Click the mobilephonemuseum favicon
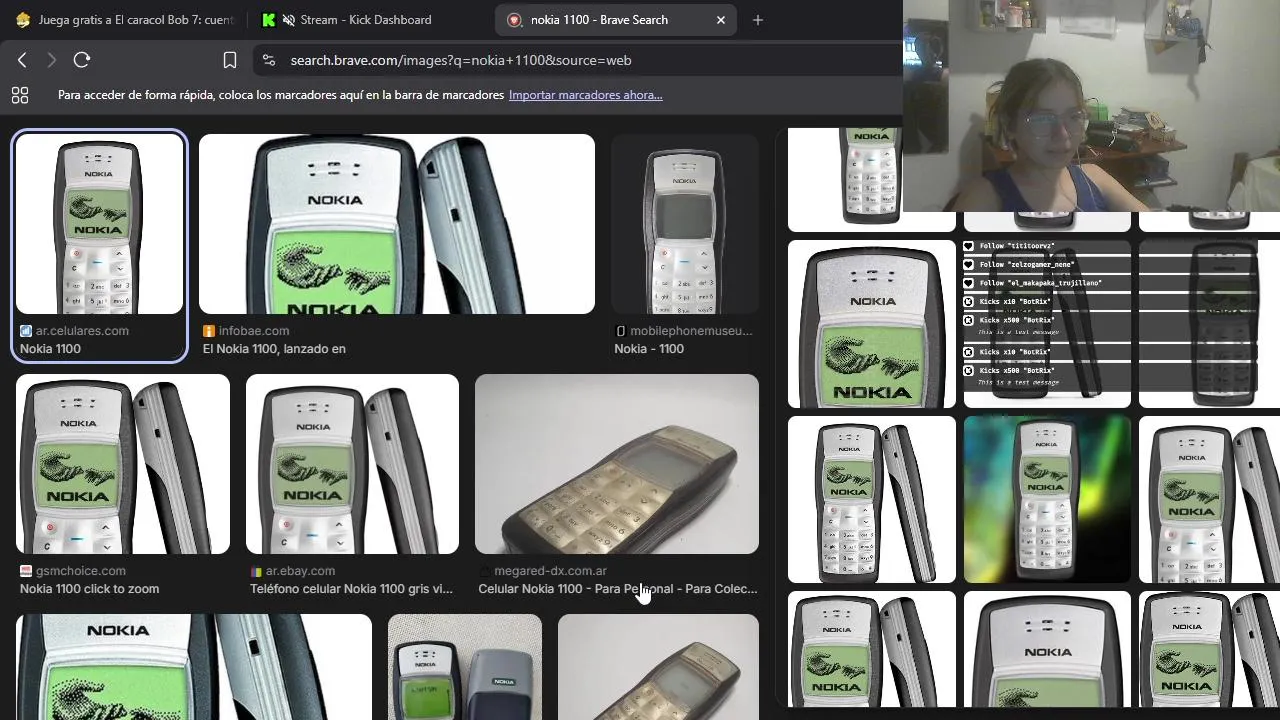Image resolution: width=1280 pixels, height=720 pixels. pyautogui.click(x=620, y=331)
